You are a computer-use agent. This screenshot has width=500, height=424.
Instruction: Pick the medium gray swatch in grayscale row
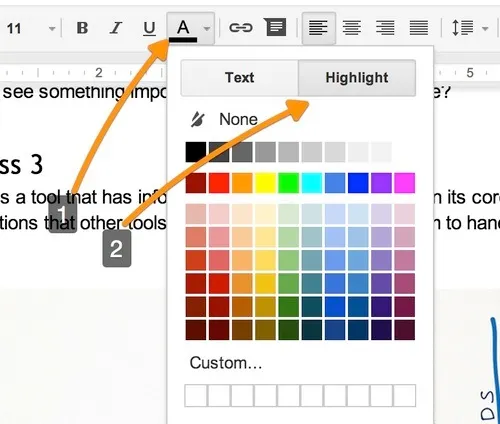coord(265,152)
